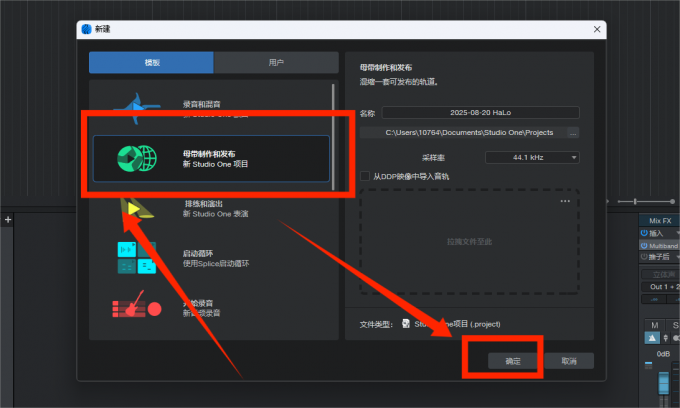Screen dimensions: 680x408
Task: Click the plus add-track button in background
Action: (x=8, y=219)
